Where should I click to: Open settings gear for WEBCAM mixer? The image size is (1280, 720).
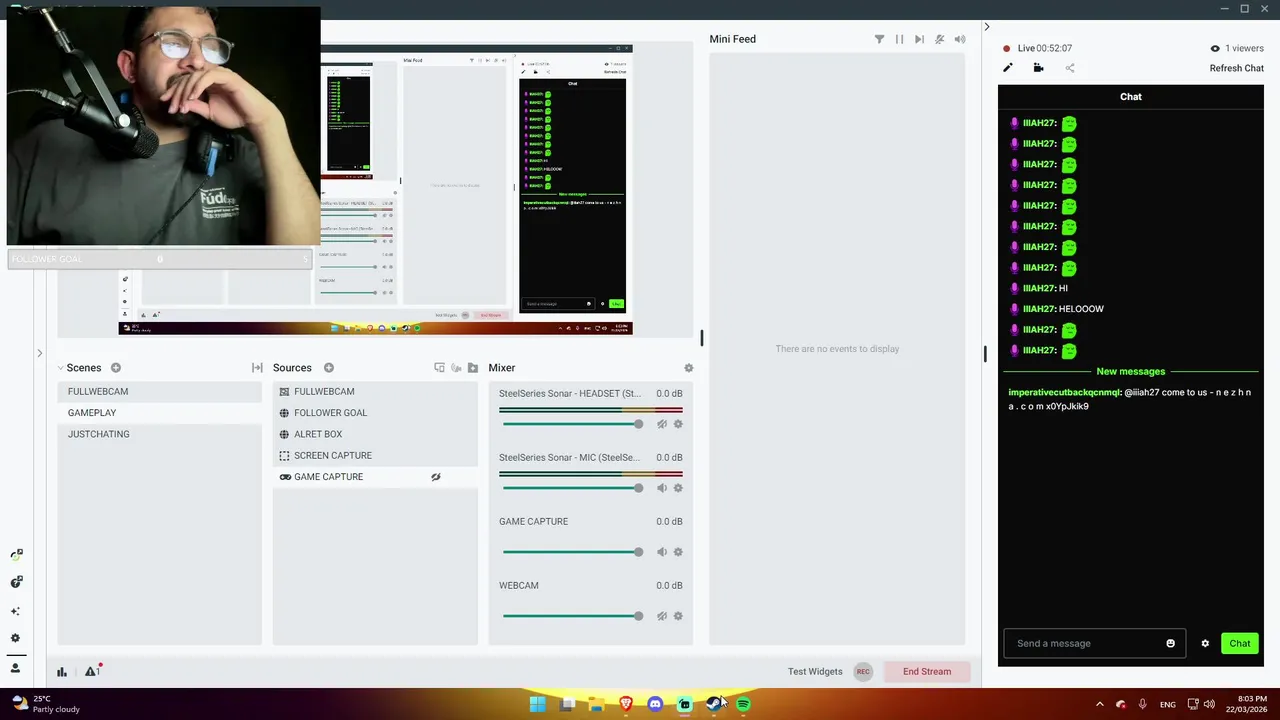pos(678,616)
